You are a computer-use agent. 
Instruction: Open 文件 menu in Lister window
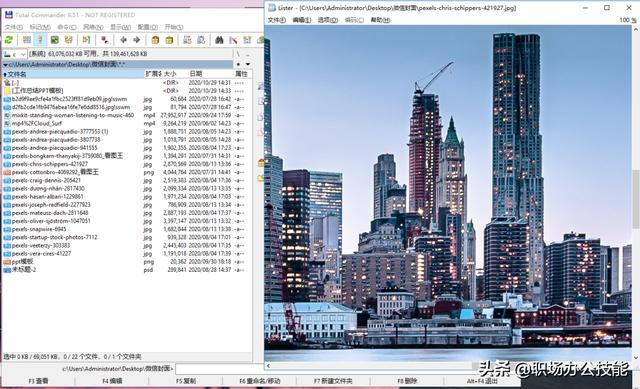point(276,20)
